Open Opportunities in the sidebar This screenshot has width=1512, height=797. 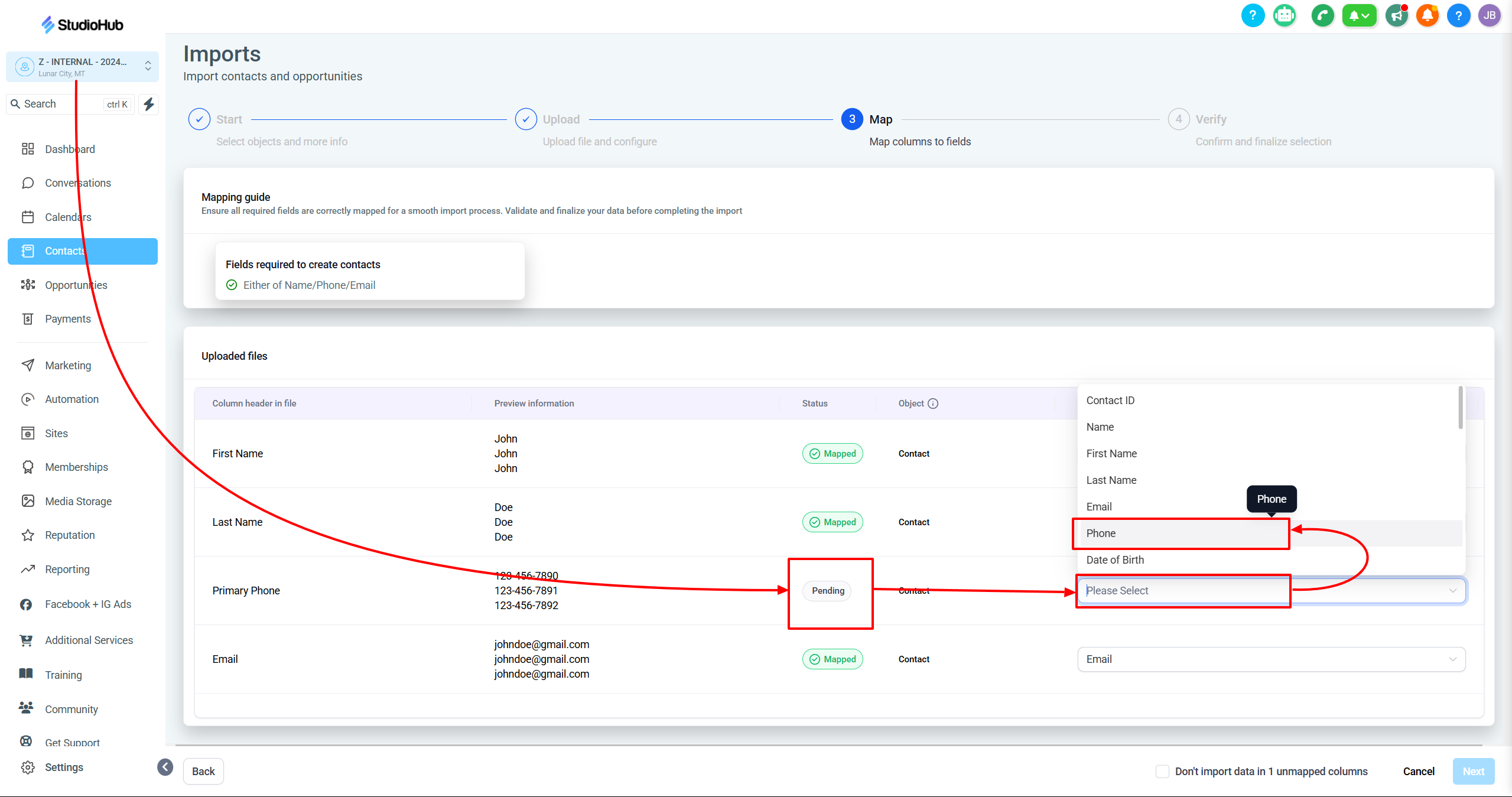pyautogui.click(x=76, y=285)
